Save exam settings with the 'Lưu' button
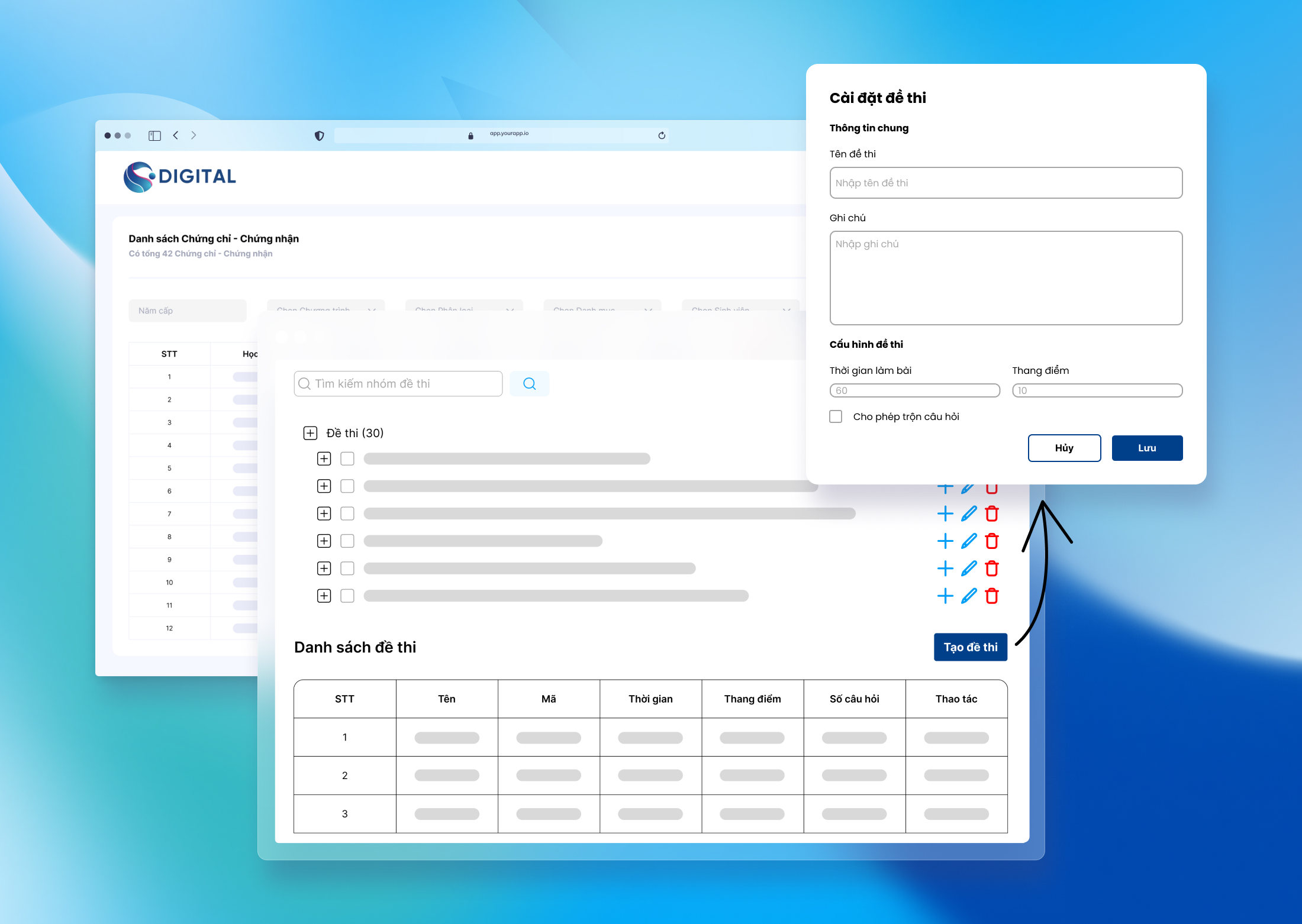 pyautogui.click(x=1147, y=448)
